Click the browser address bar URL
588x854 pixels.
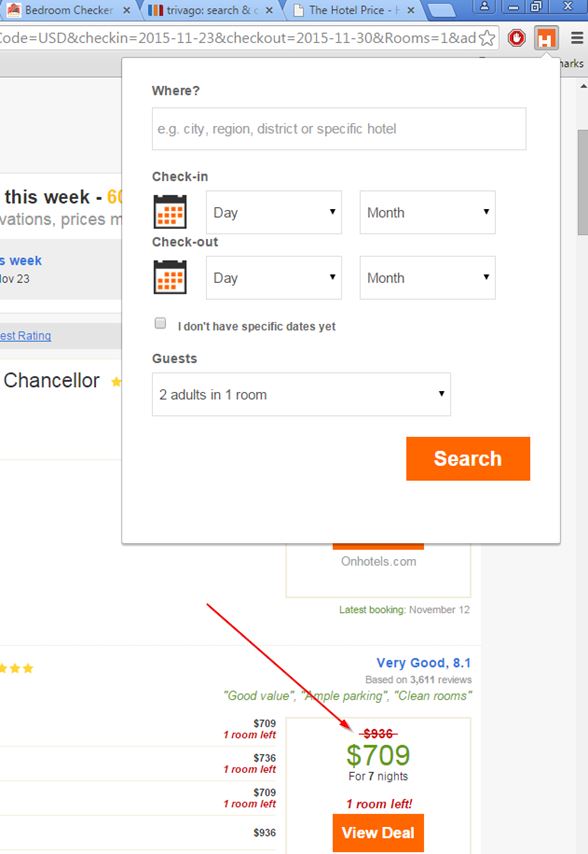pos(237,38)
